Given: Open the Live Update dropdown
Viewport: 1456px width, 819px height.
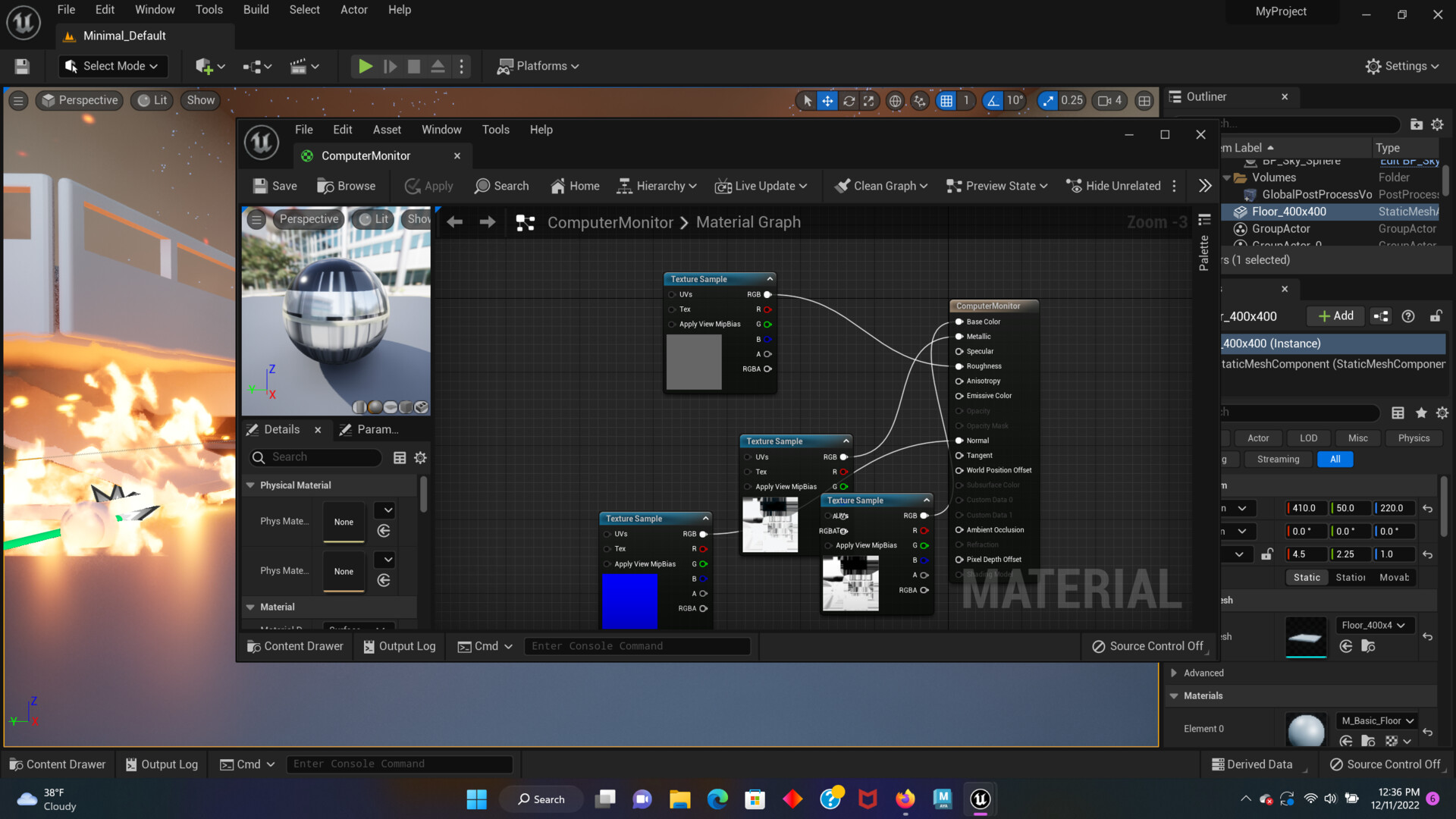Looking at the screenshot, I should (761, 186).
